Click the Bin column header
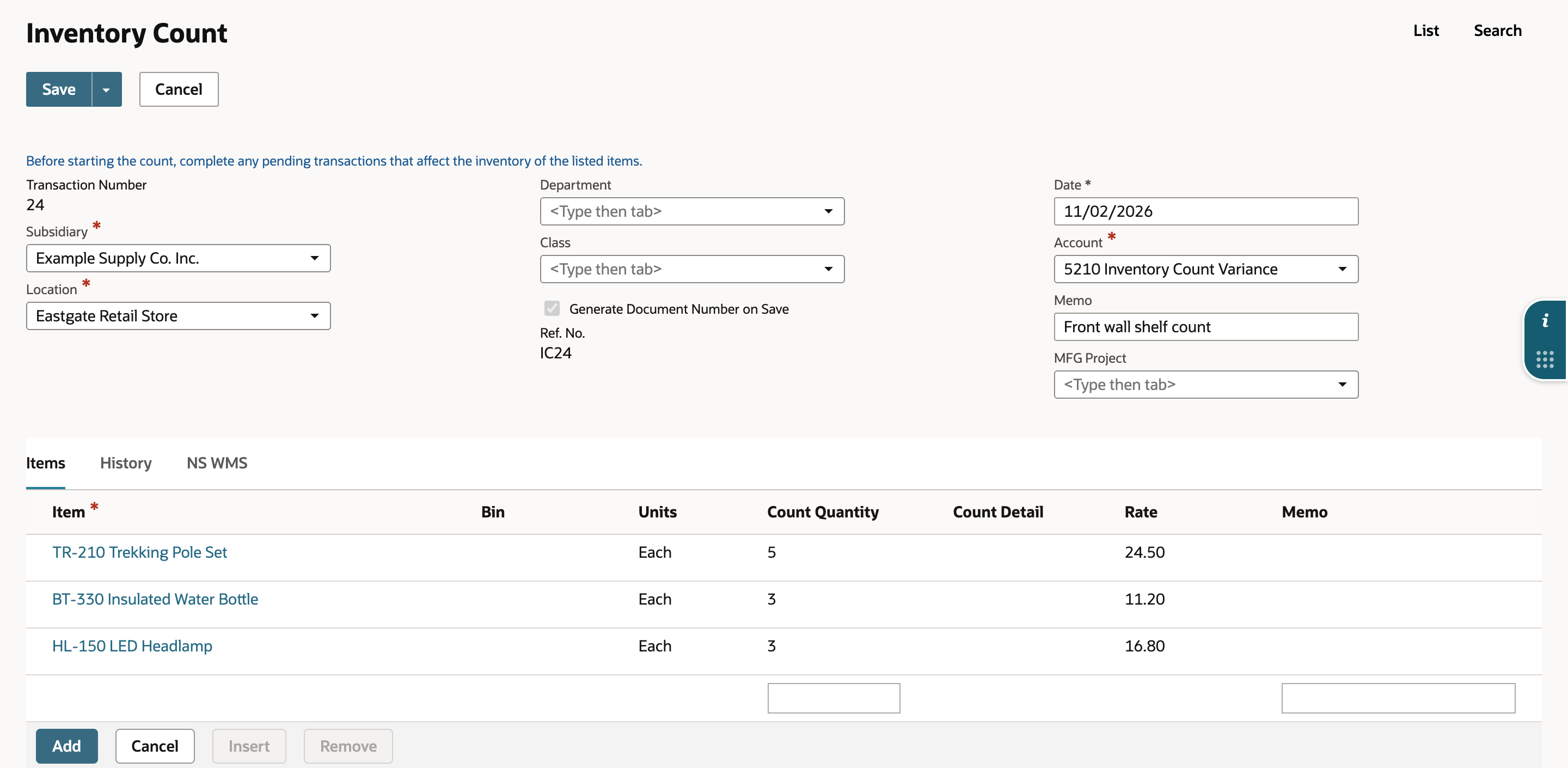 (492, 512)
